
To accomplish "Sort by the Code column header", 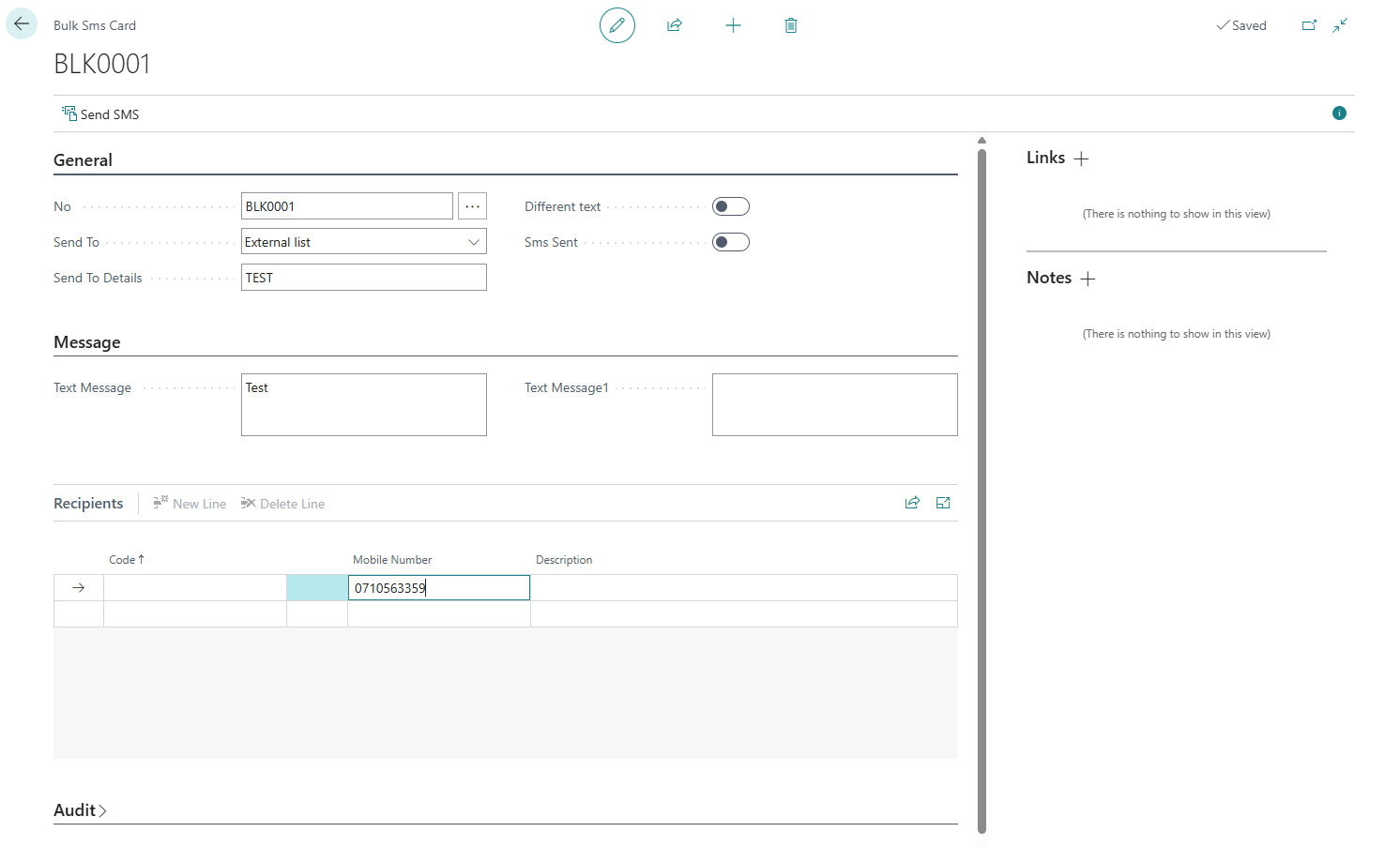I will [x=127, y=560].
